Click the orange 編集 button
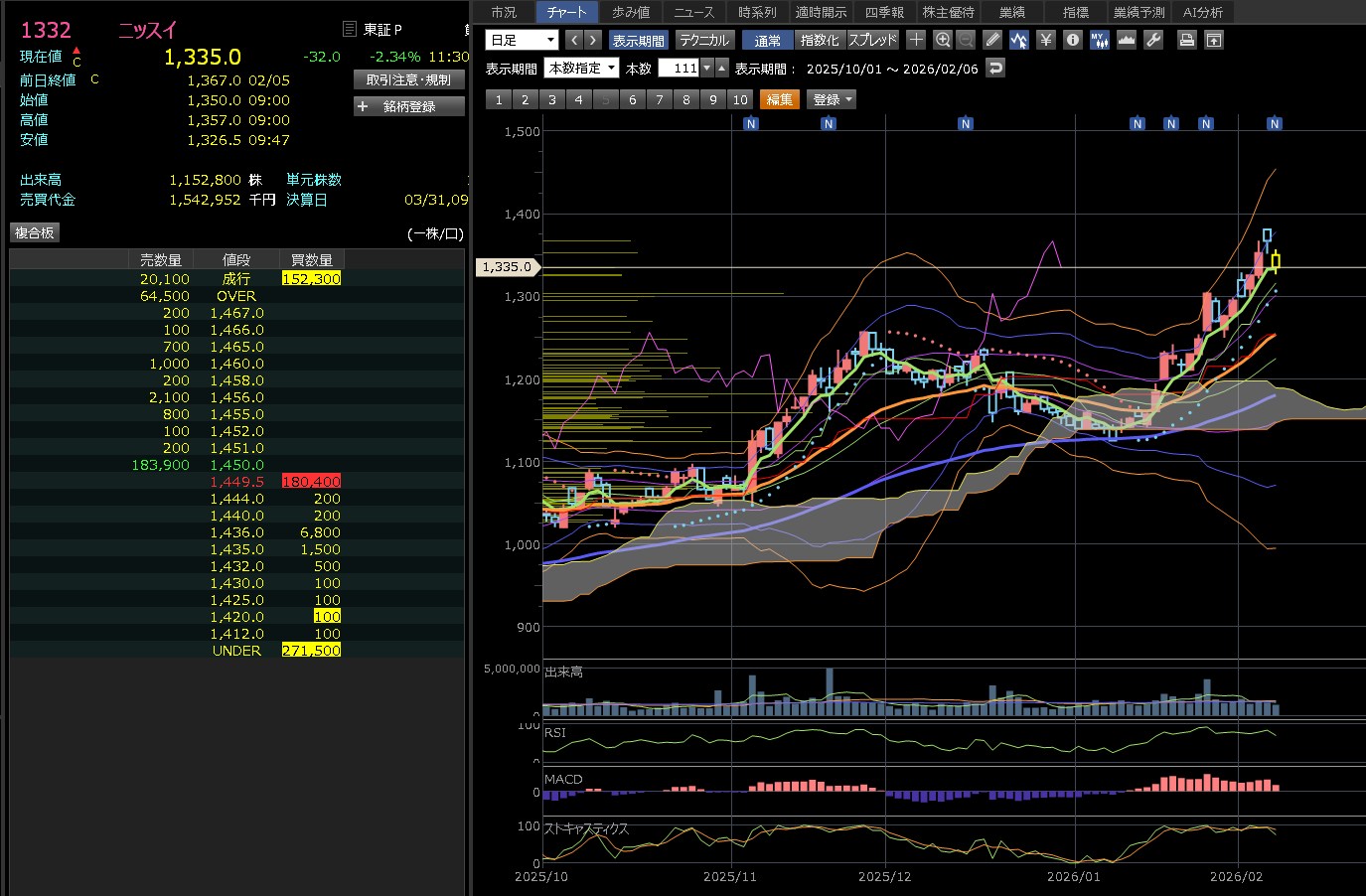Image resolution: width=1366 pixels, height=896 pixels. point(780,99)
